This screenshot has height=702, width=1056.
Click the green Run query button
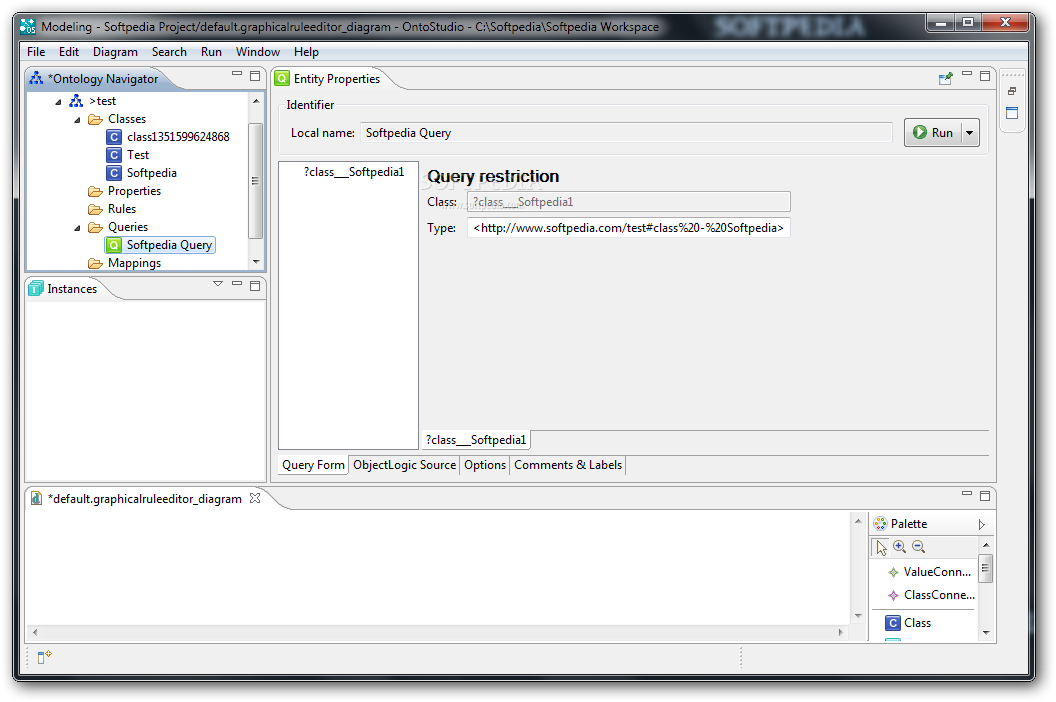tap(933, 133)
